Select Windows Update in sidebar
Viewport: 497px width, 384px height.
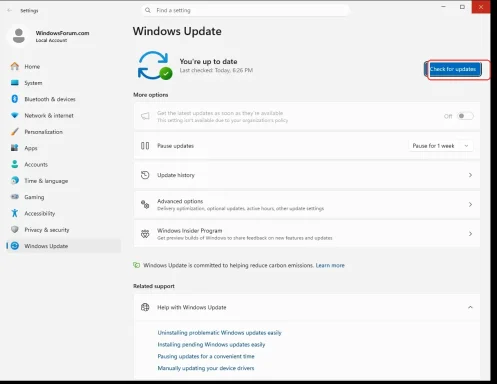tap(63, 246)
